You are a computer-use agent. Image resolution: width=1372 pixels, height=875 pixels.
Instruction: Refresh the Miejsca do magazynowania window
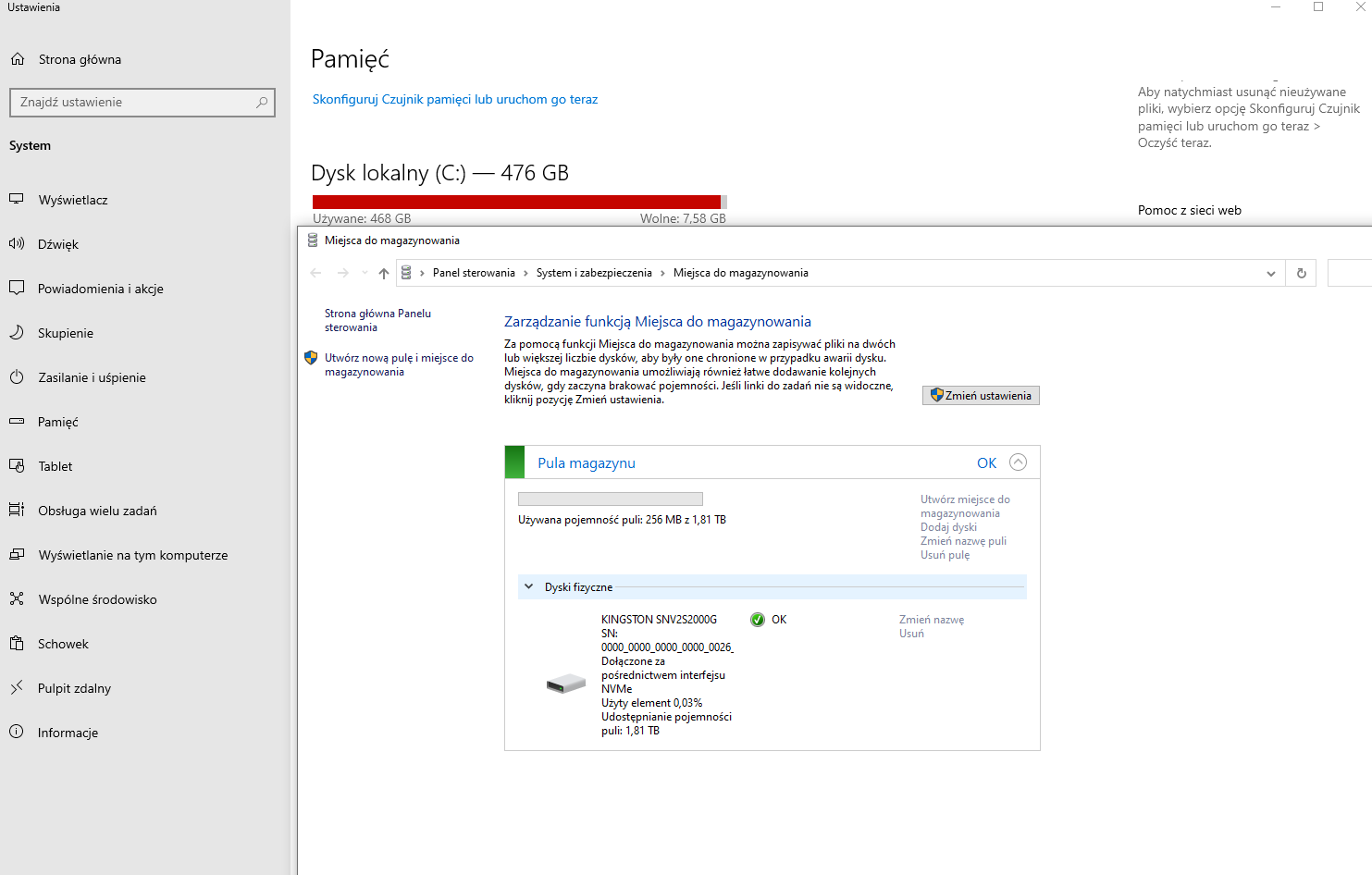point(1302,273)
